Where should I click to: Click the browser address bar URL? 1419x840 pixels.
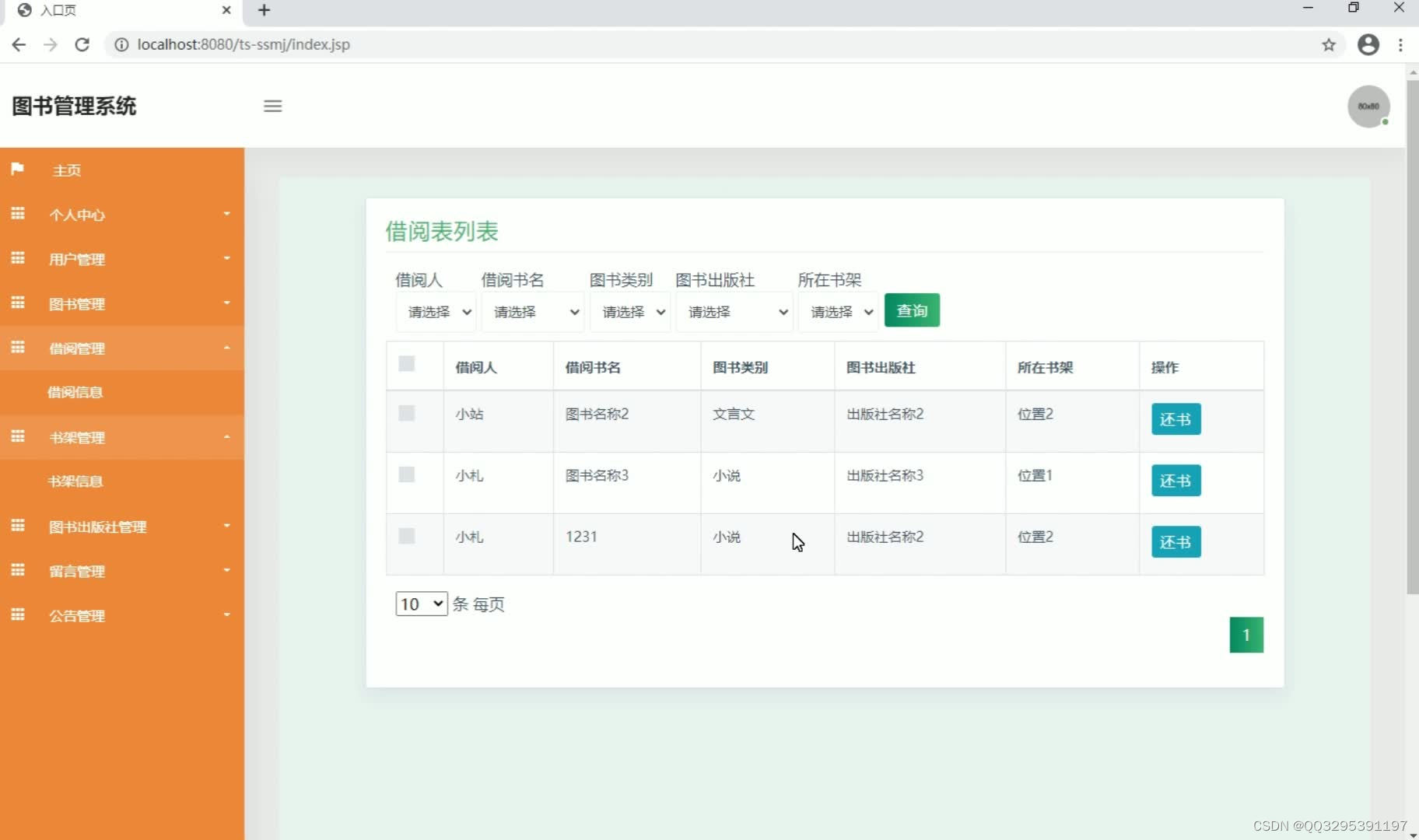coord(244,44)
